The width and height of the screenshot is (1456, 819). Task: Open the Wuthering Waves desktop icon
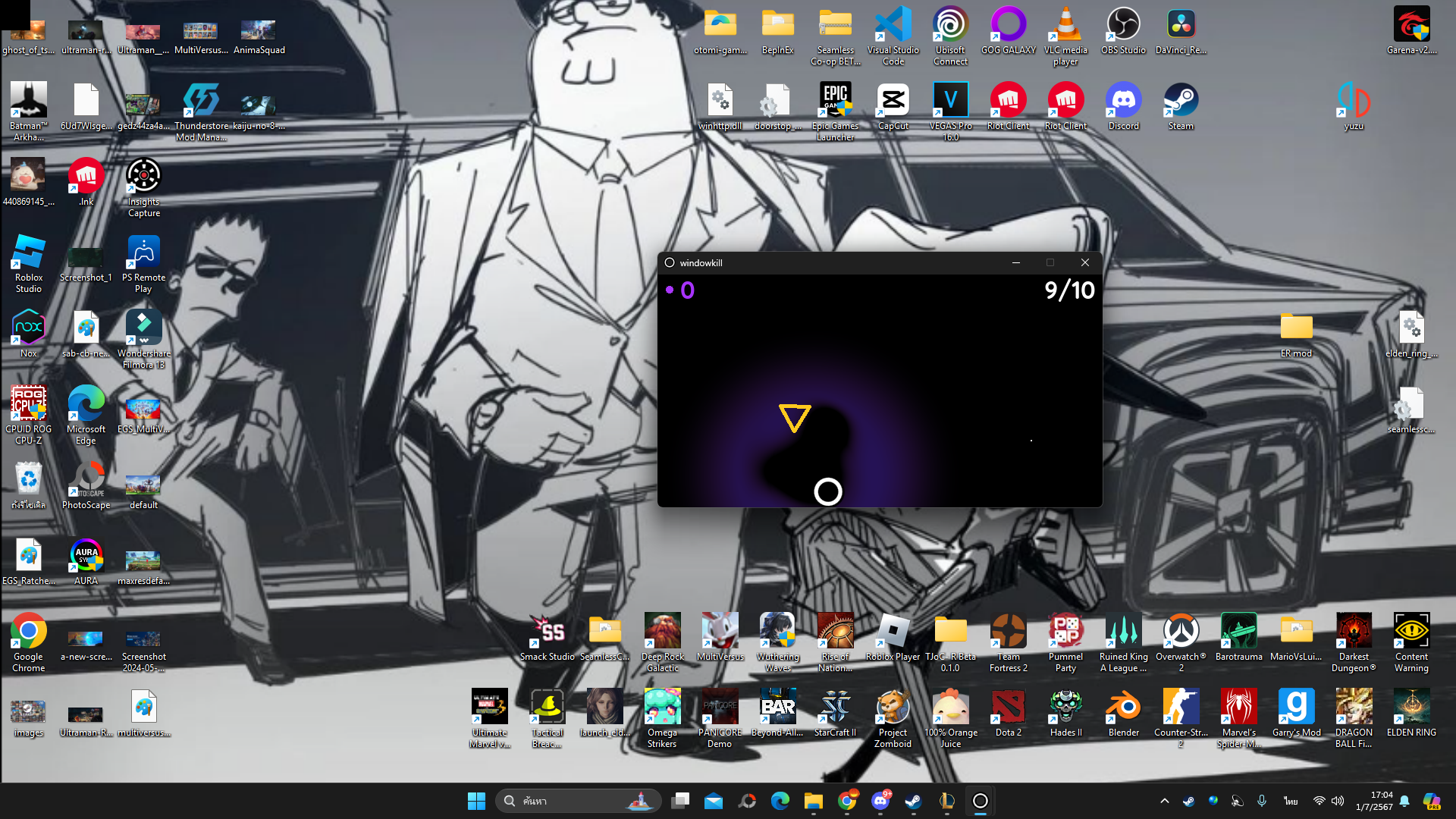coord(777,642)
